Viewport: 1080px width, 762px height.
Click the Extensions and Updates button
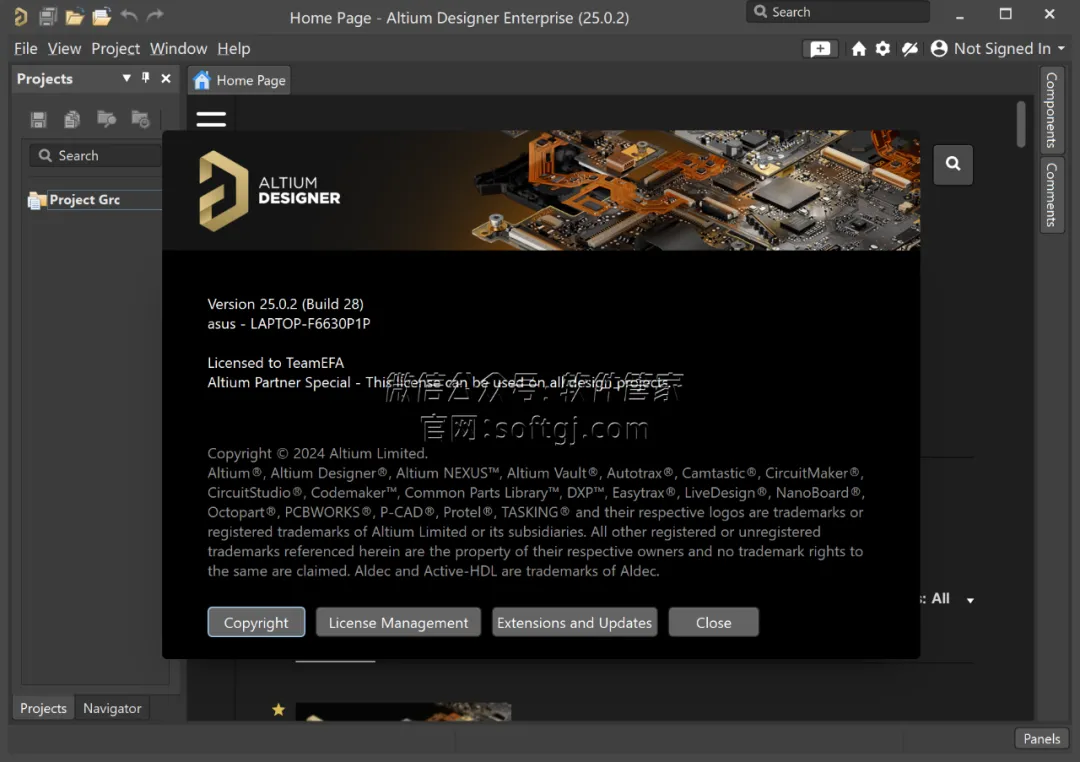point(574,623)
